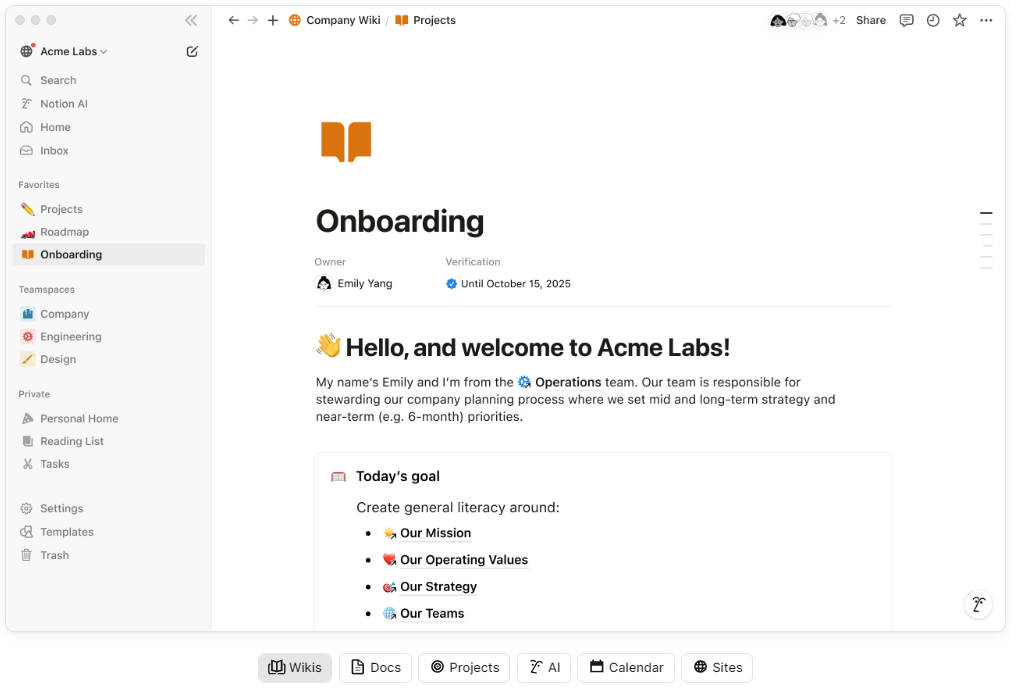1011x695 pixels.
Task: Open the Operations team page link
Action: click(x=560, y=382)
